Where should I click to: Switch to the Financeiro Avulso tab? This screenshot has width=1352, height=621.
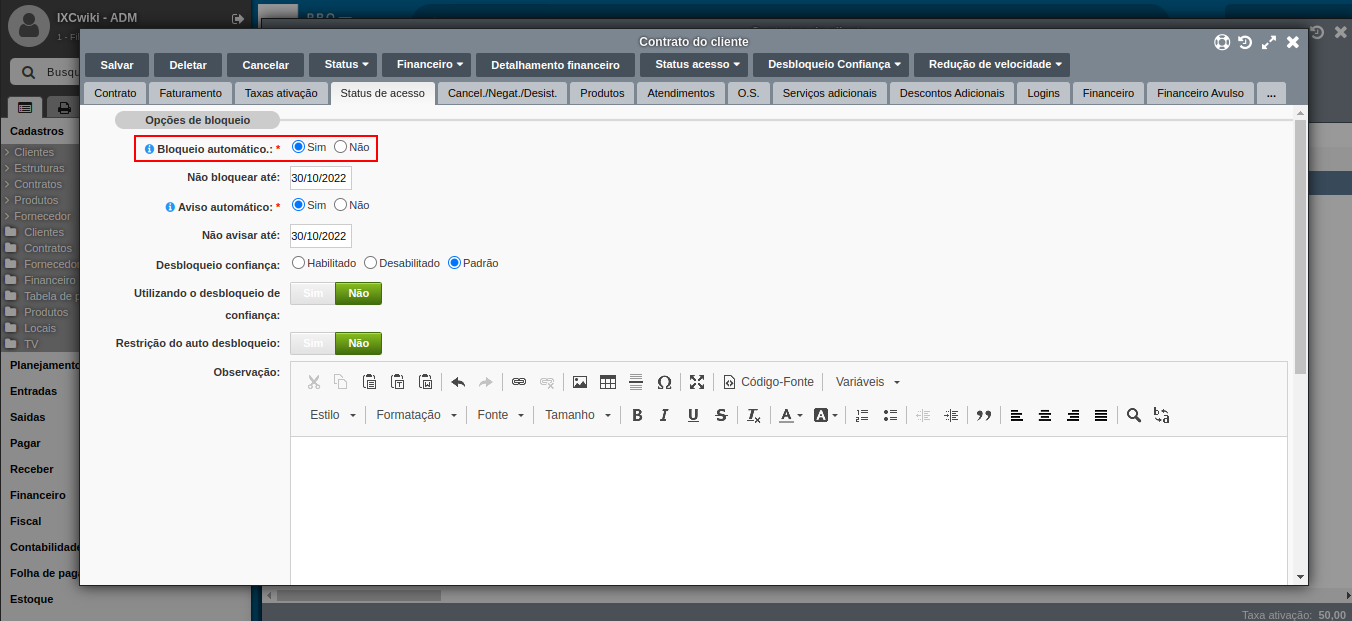point(1200,93)
